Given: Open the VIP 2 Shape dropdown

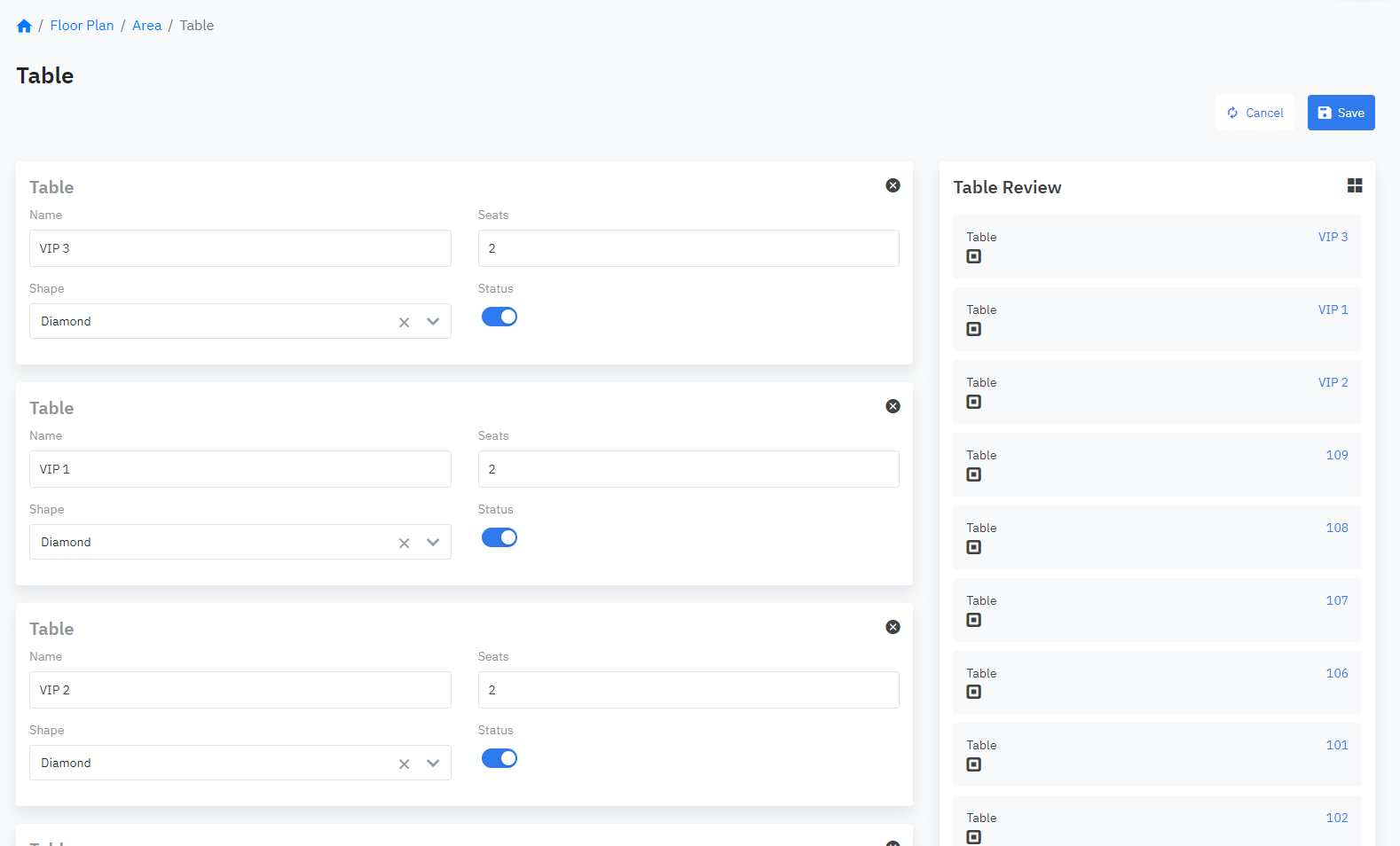Looking at the screenshot, I should tap(433, 764).
